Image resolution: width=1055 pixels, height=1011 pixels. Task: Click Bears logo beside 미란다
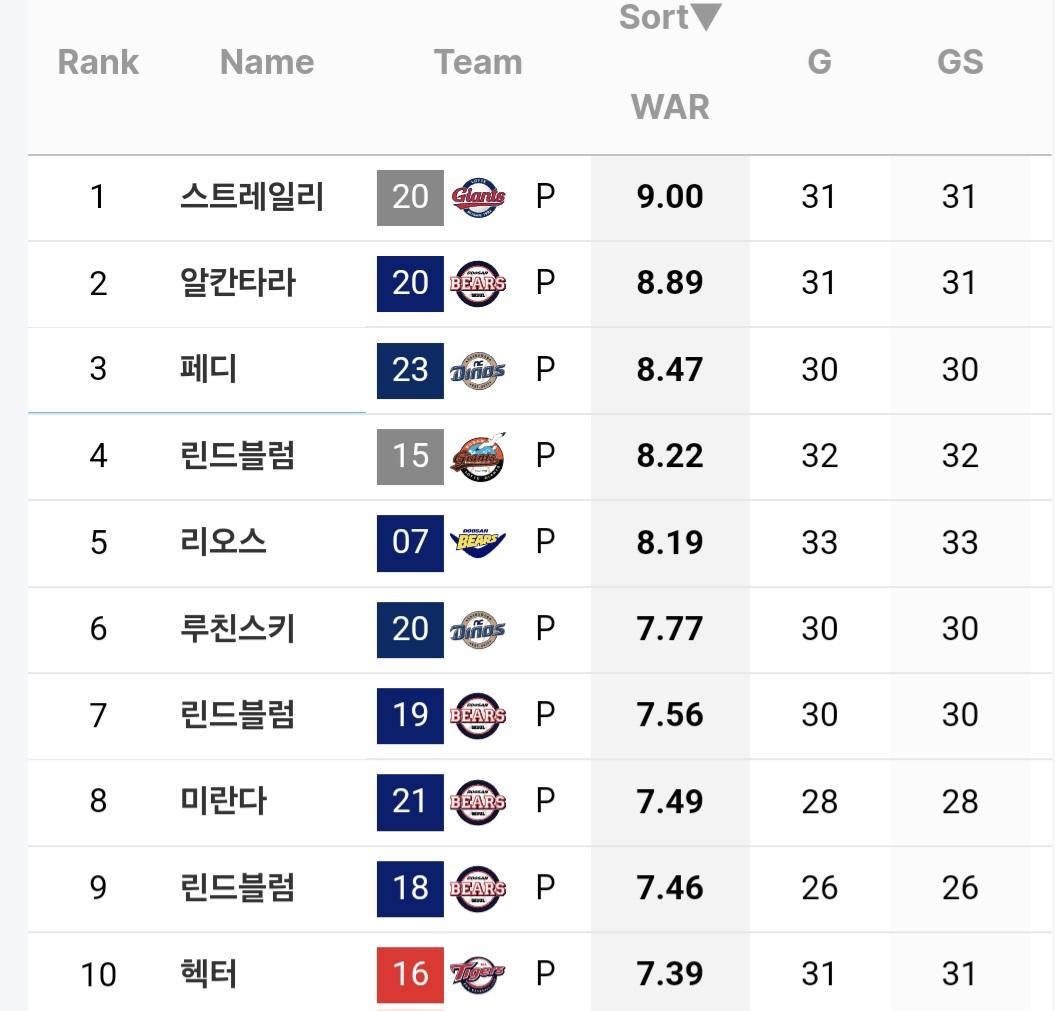click(478, 801)
